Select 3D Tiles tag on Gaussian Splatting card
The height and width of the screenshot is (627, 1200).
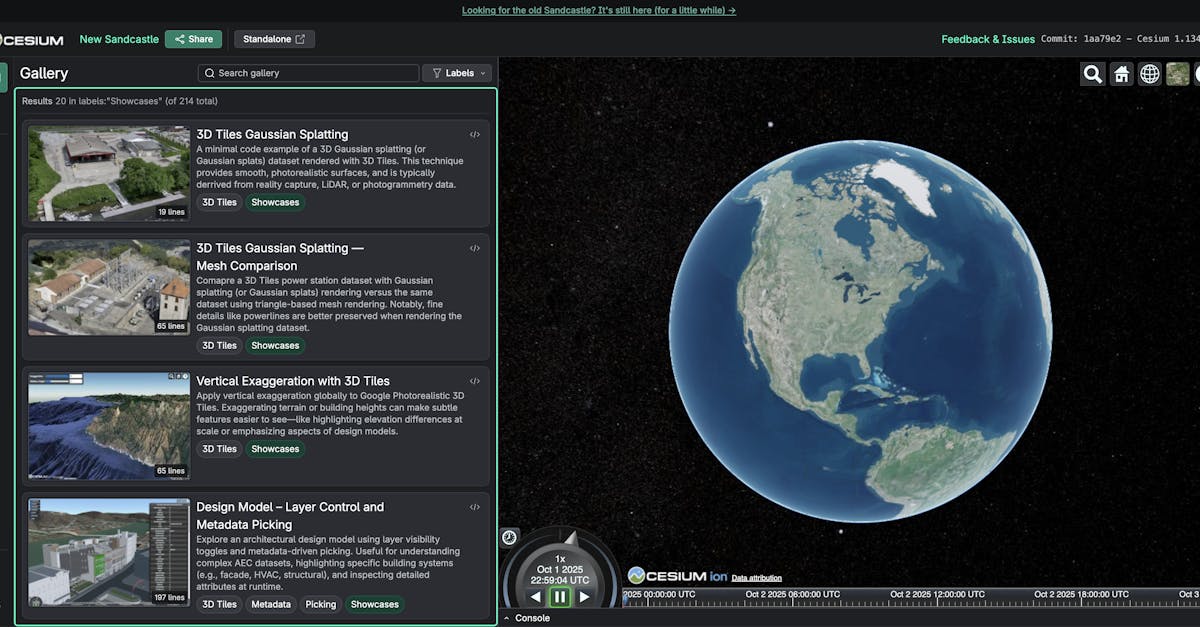(219, 202)
